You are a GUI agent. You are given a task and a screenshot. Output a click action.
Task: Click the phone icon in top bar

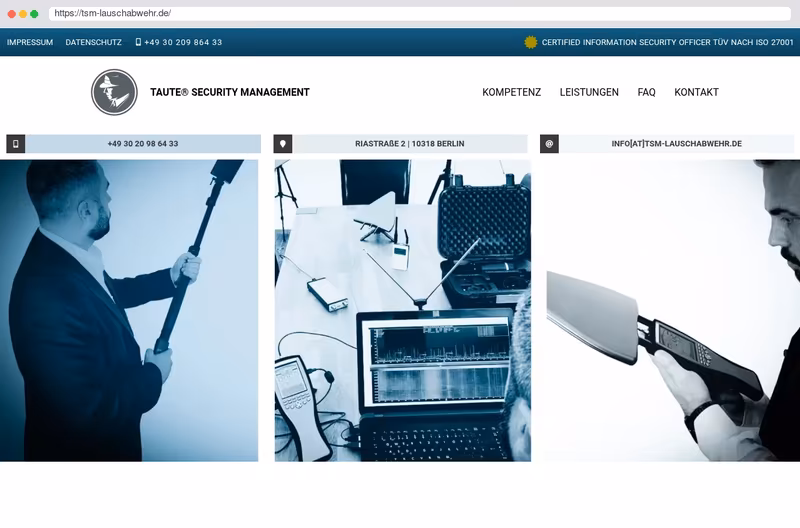[x=138, y=42]
